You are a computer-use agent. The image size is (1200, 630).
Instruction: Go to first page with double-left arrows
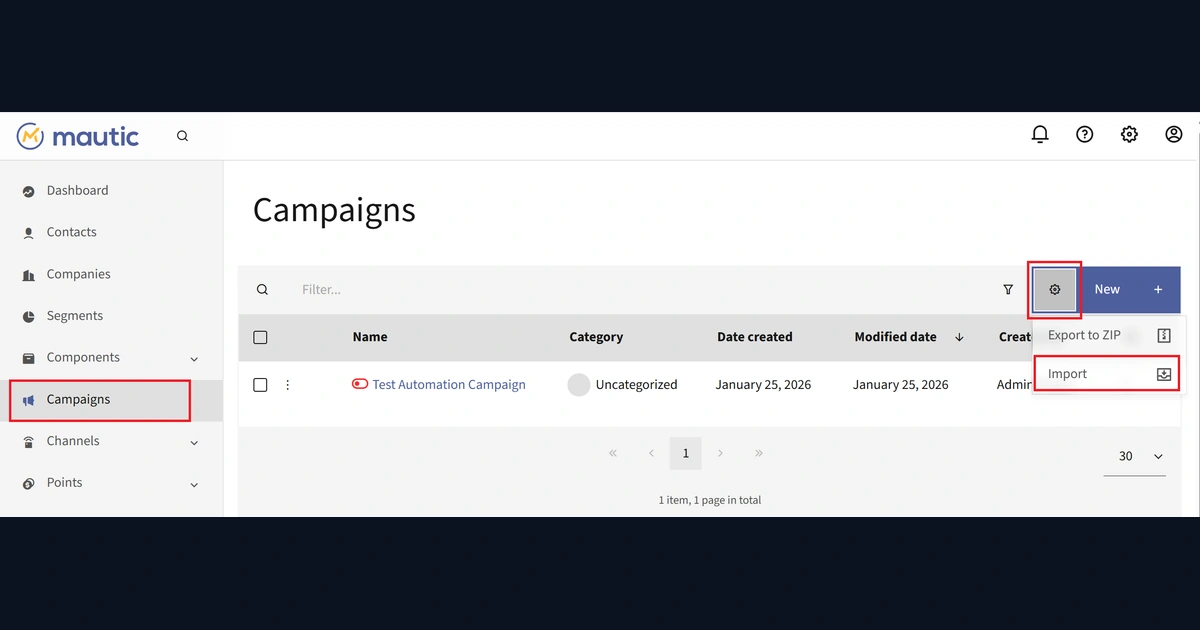tap(613, 453)
